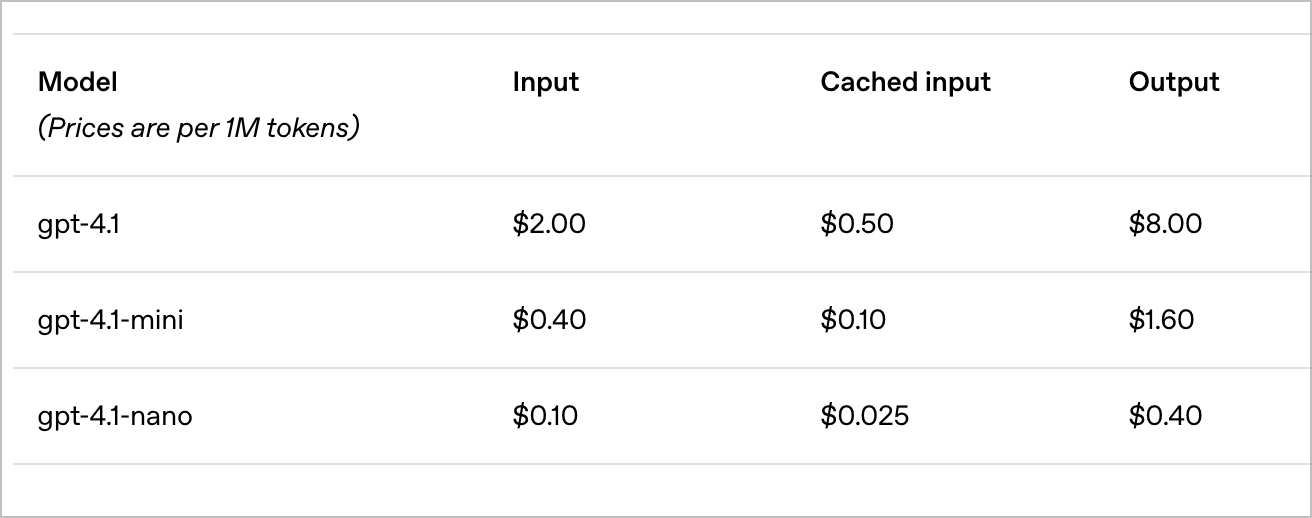Select the Cached input column header
This screenshot has width=1312, height=518.
[x=905, y=82]
